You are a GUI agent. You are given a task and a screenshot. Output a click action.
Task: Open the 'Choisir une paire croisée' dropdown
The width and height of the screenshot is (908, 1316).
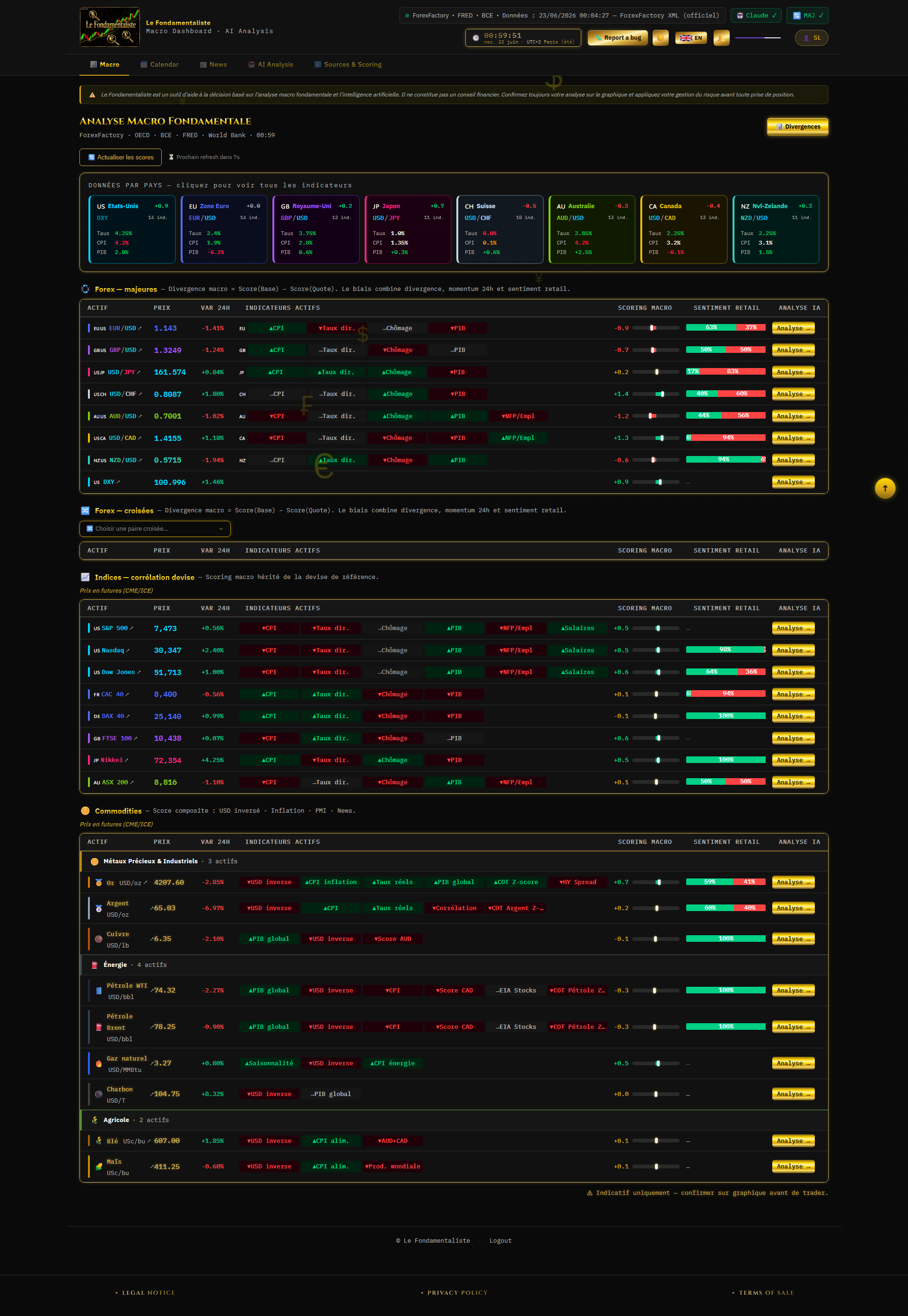click(x=155, y=528)
